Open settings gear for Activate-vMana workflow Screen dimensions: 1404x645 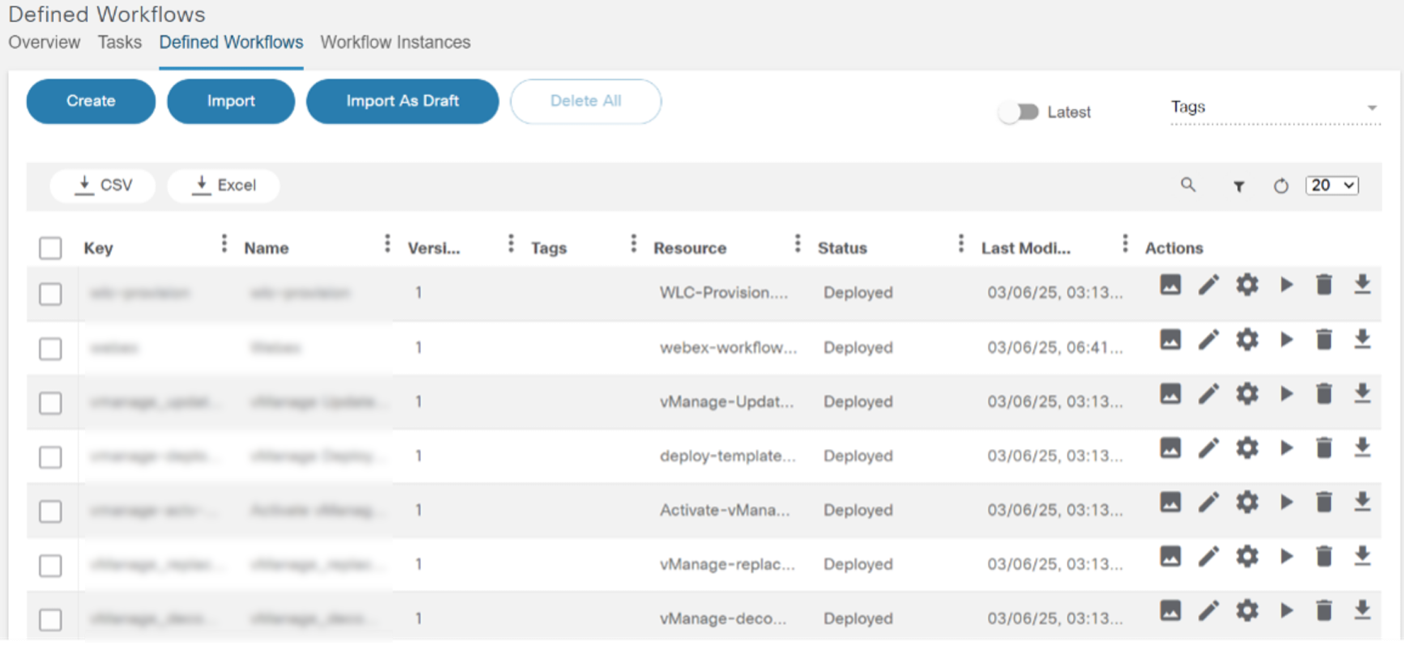pyautogui.click(x=1247, y=502)
